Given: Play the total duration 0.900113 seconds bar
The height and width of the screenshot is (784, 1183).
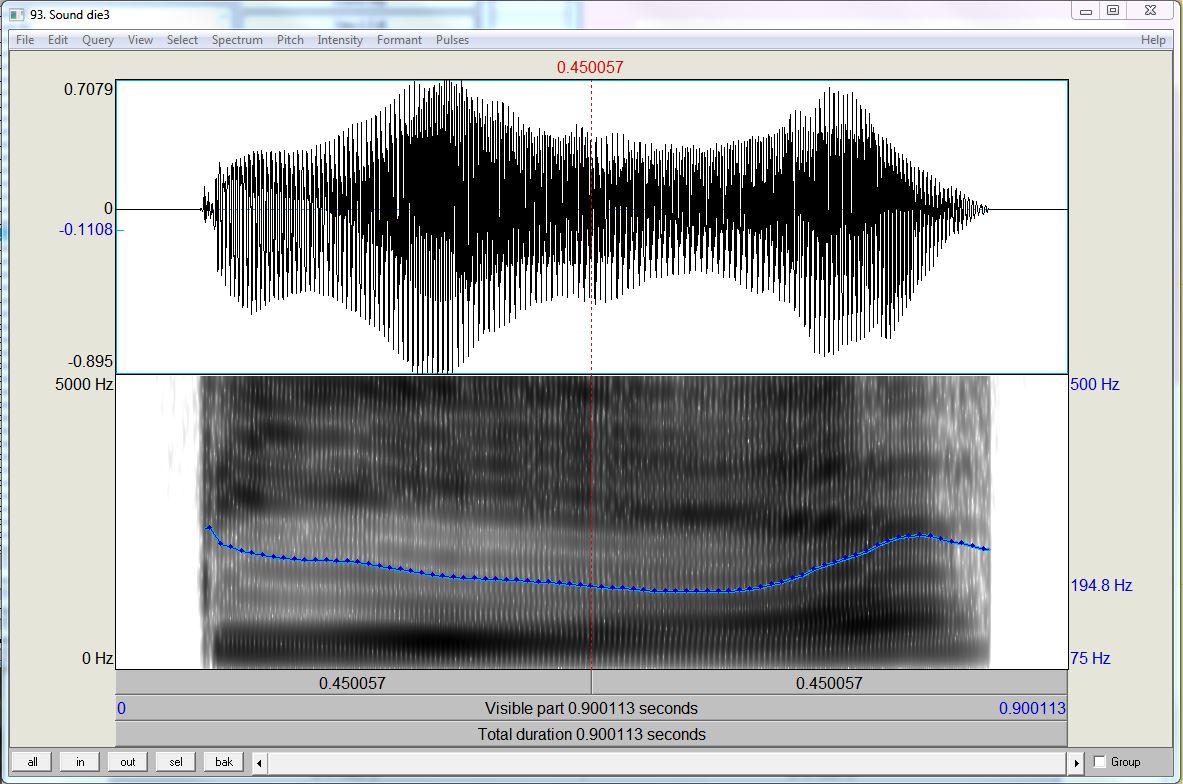Looking at the screenshot, I should point(592,734).
